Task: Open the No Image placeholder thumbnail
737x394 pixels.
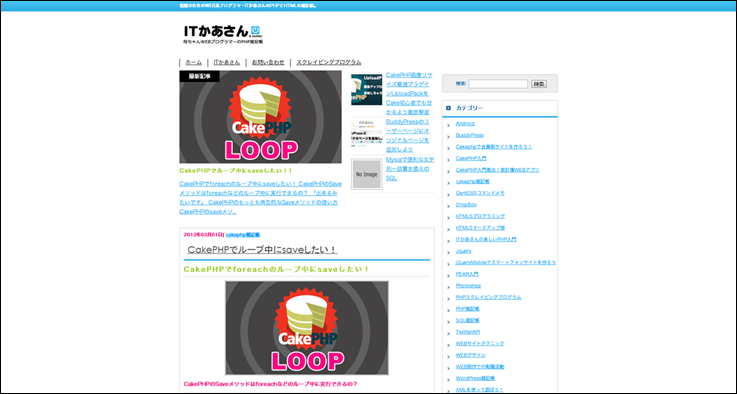Action: [367, 174]
